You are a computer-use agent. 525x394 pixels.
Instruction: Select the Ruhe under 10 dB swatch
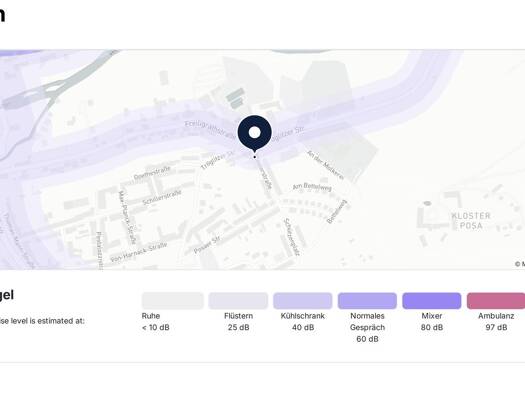[x=172, y=301]
